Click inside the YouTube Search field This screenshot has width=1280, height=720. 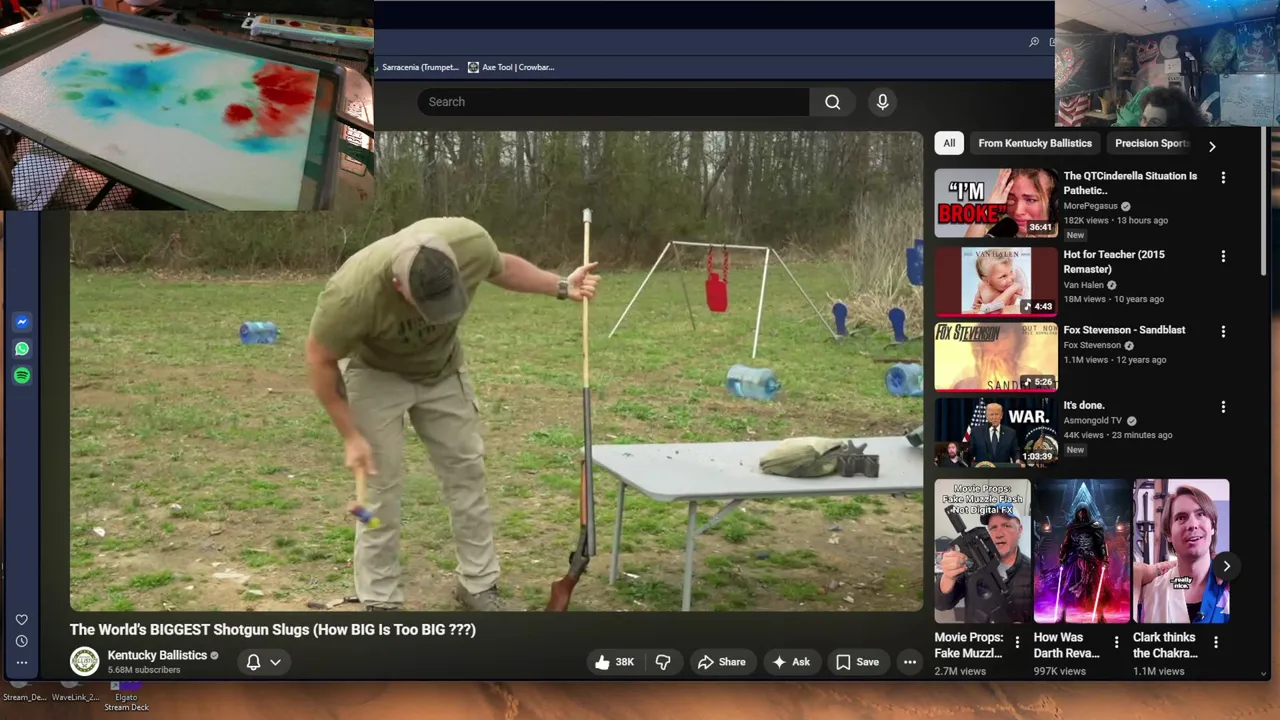[x=614, y=102]
